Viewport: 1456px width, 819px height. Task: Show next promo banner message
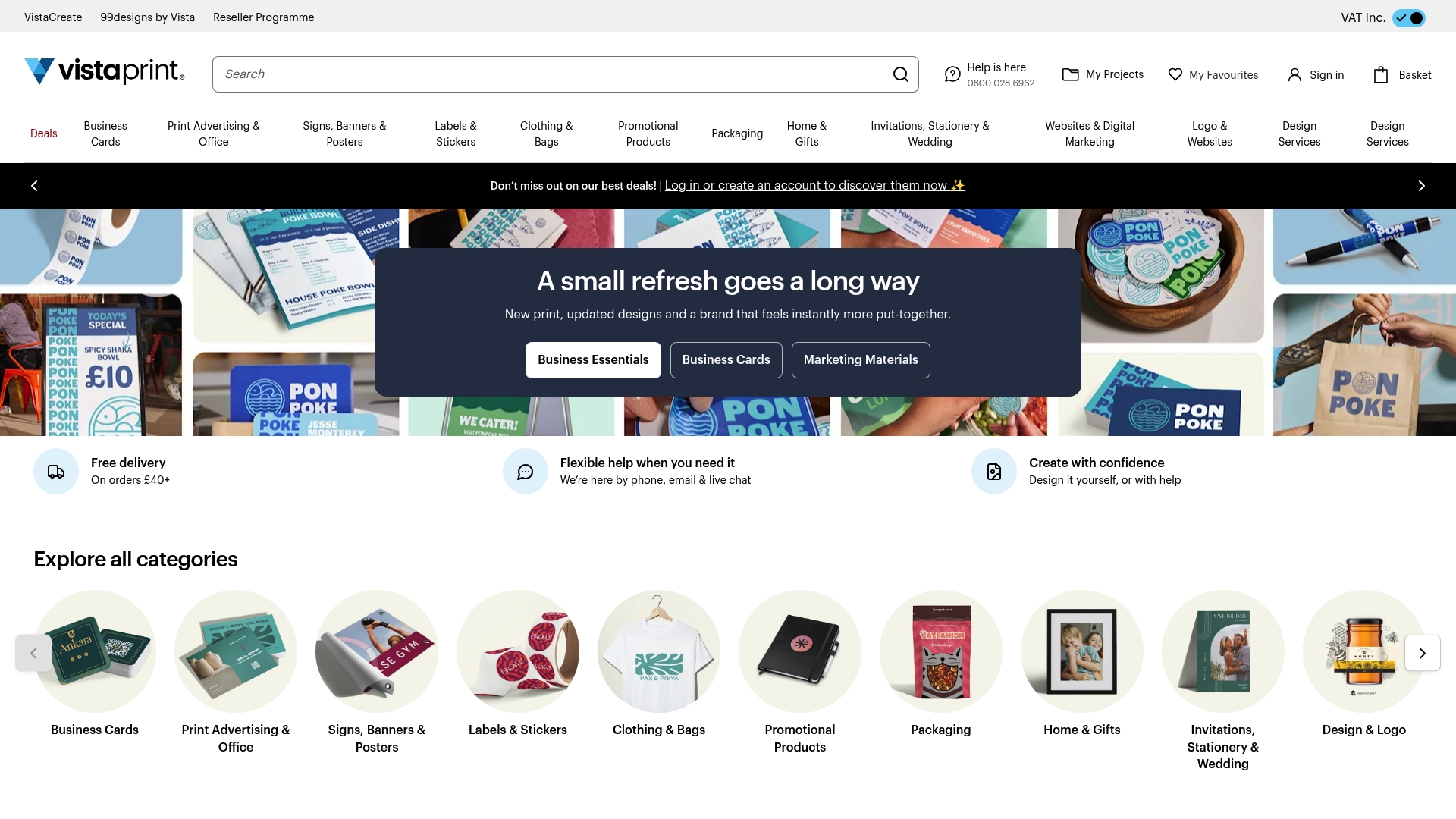[x=1422, y=186]
